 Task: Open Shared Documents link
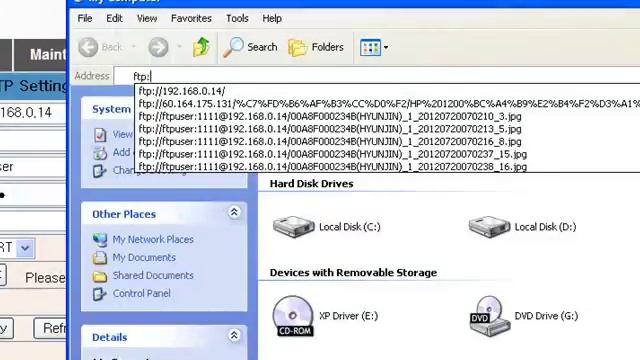point(153,276)
